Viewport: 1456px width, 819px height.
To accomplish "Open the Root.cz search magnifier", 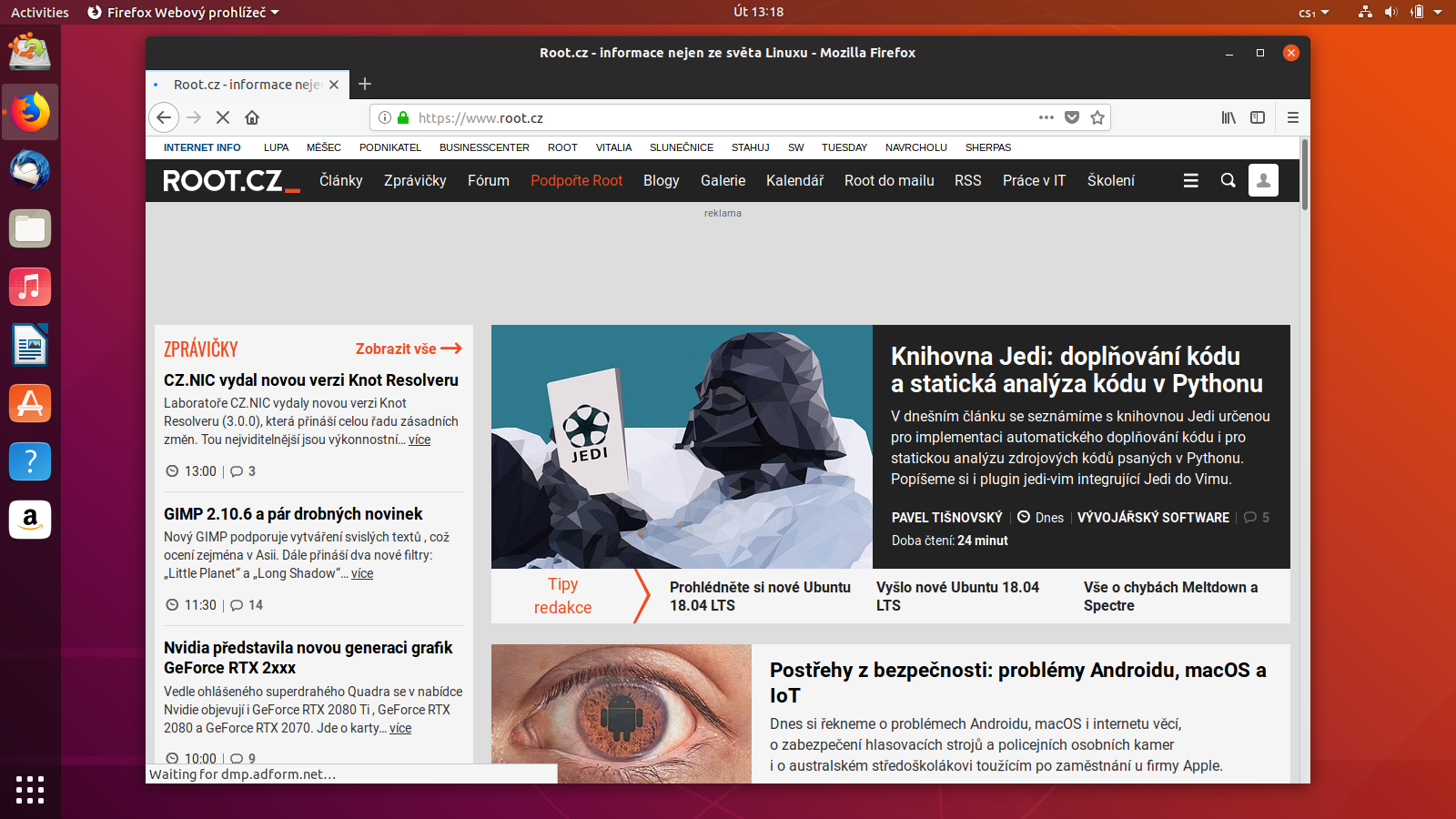I will point(1228,180).
